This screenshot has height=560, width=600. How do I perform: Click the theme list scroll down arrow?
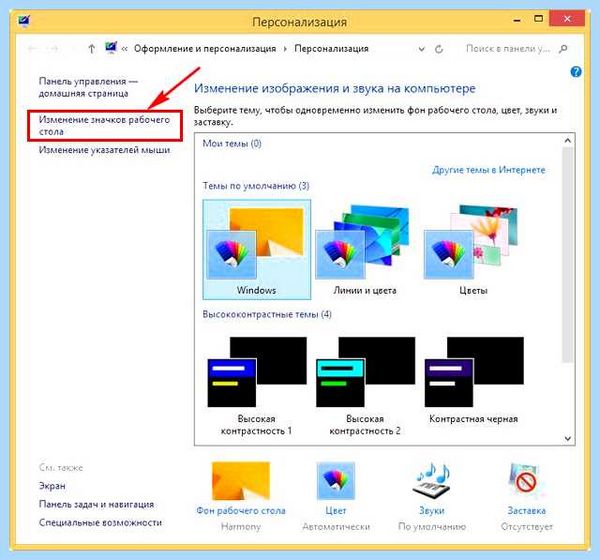[x=568, y=438]
